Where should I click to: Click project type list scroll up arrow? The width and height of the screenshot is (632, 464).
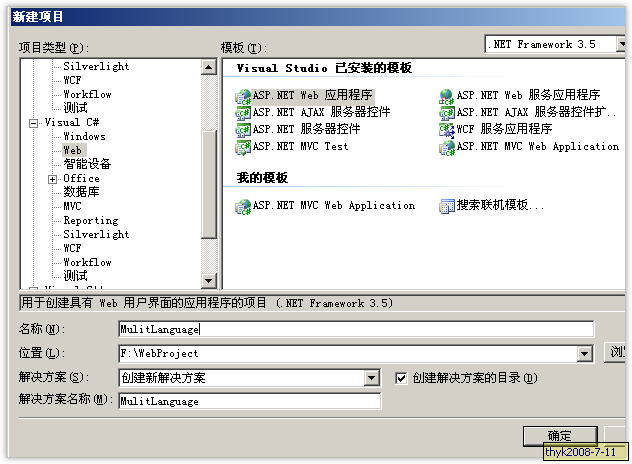[208, 67]
